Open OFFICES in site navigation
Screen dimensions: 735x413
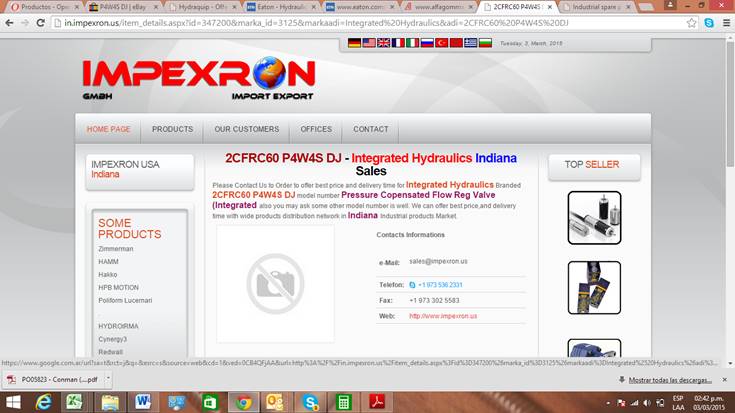316,129
